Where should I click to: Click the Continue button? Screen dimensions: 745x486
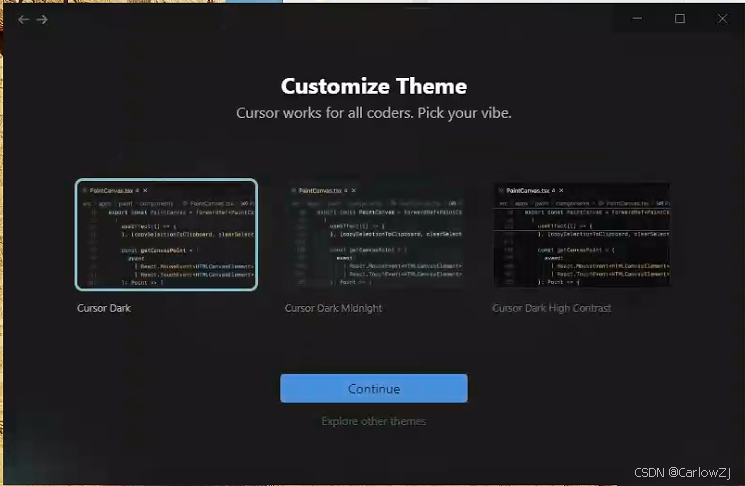[x=374, y=389]
